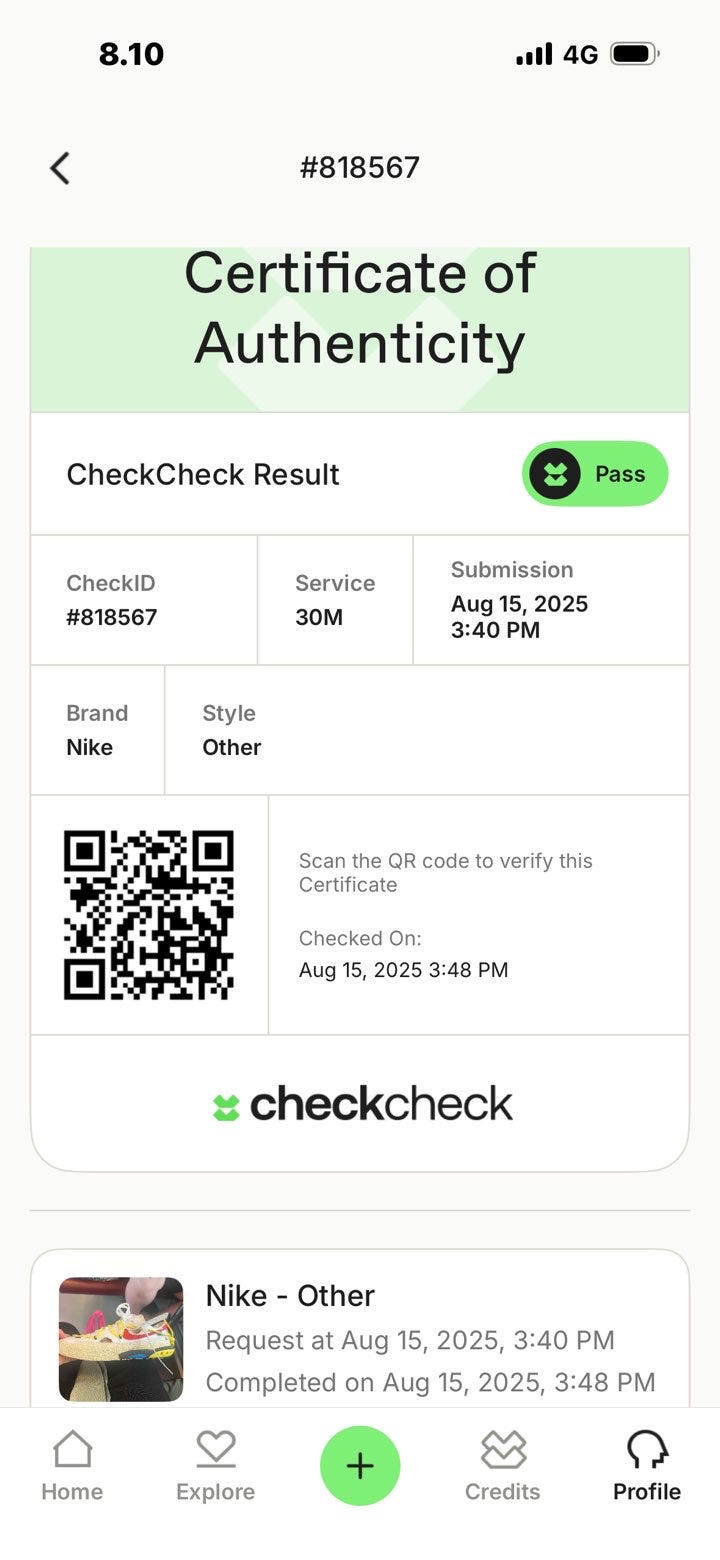Viewport: 720px width, 1560px height.
Task: Open the Credits tab
Action: point(502,1466)
